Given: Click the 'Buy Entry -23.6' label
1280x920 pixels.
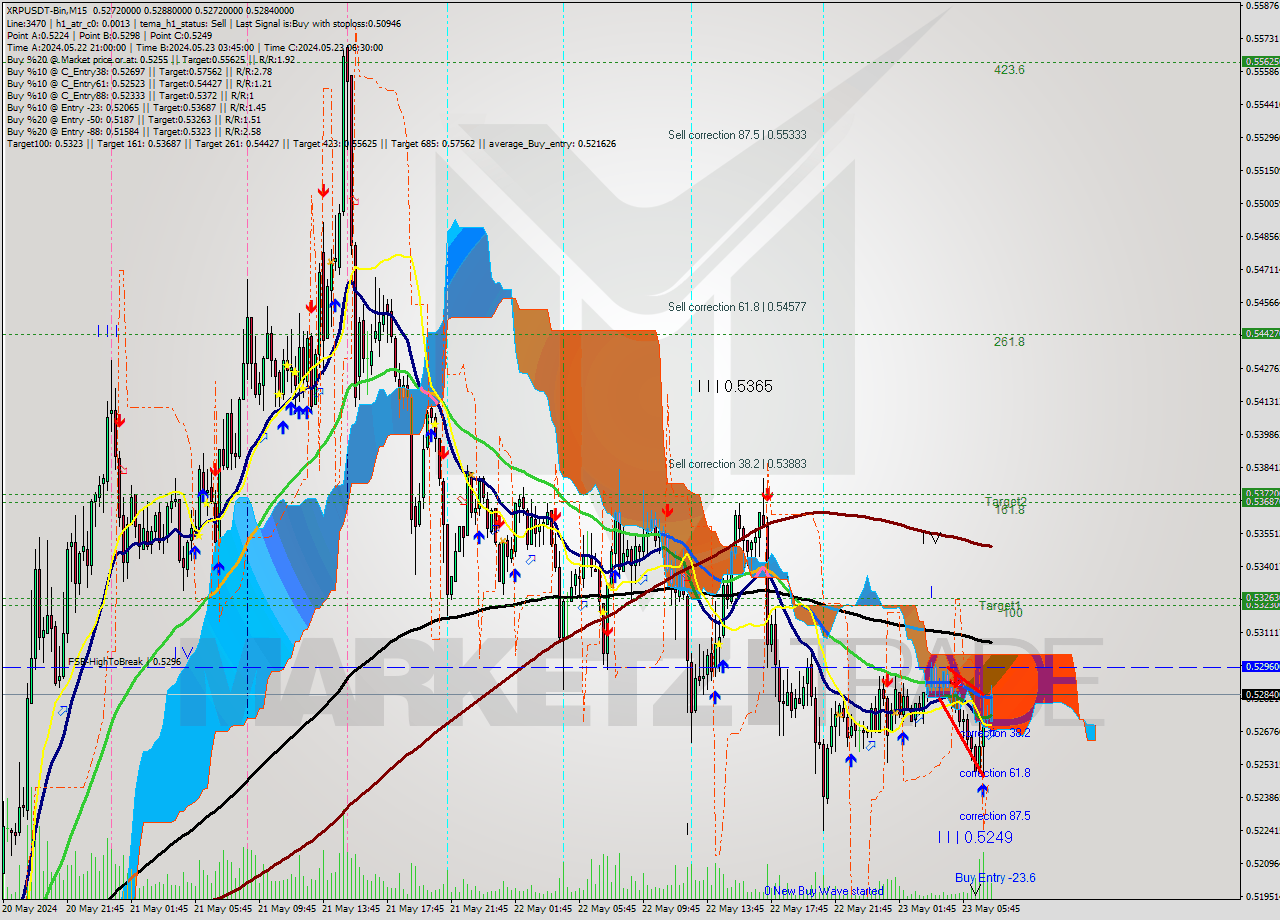Looking at the screenshot, I should (995, 878).
